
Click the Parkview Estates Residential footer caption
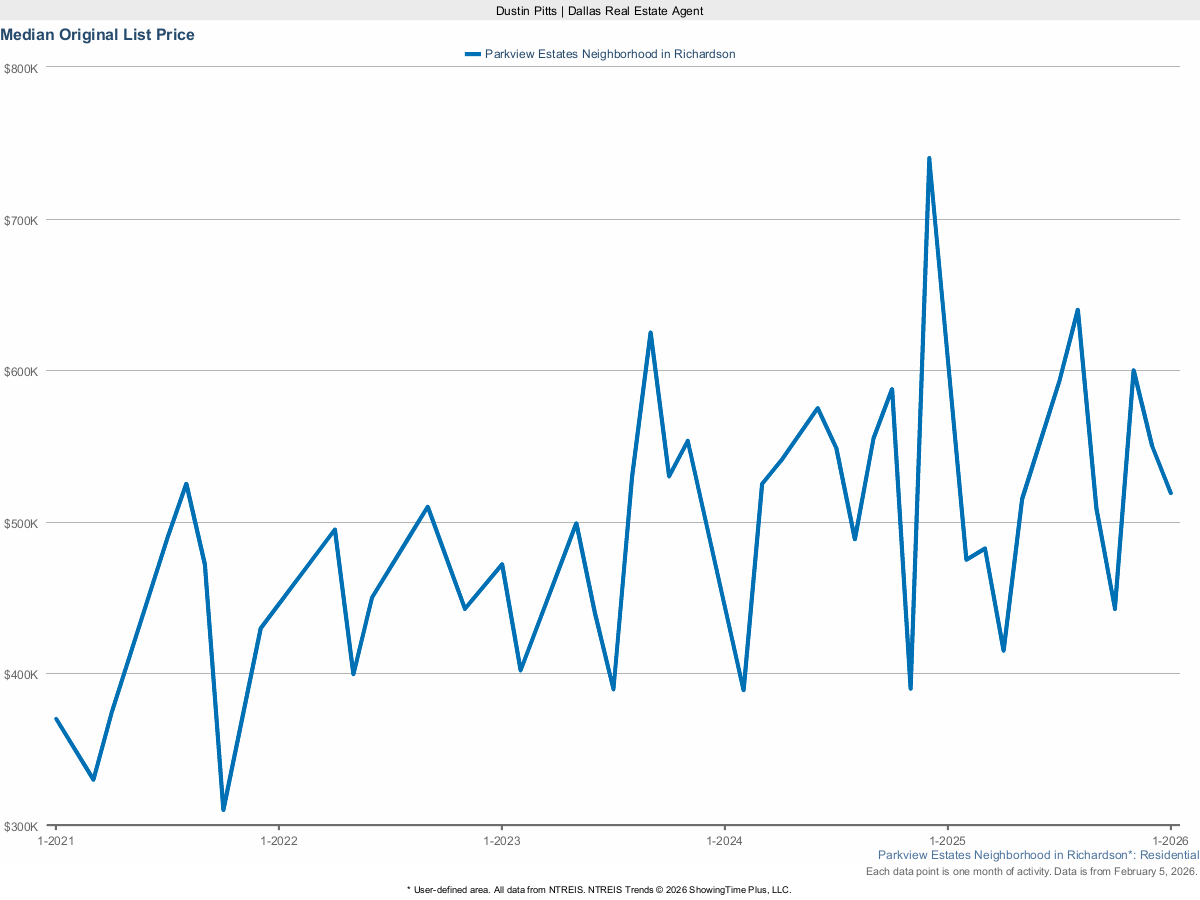click(x=1037, y=855)
